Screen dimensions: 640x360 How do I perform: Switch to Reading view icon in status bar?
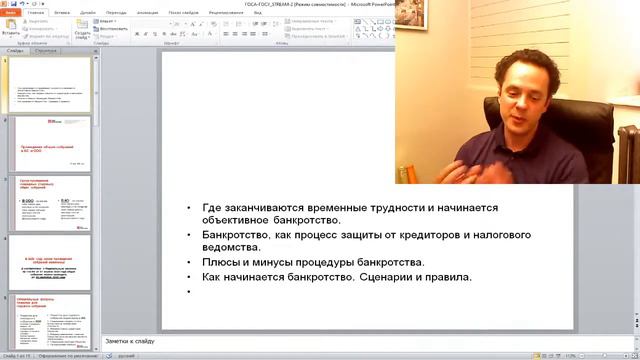pyautogui.click(x=551, y=356)
